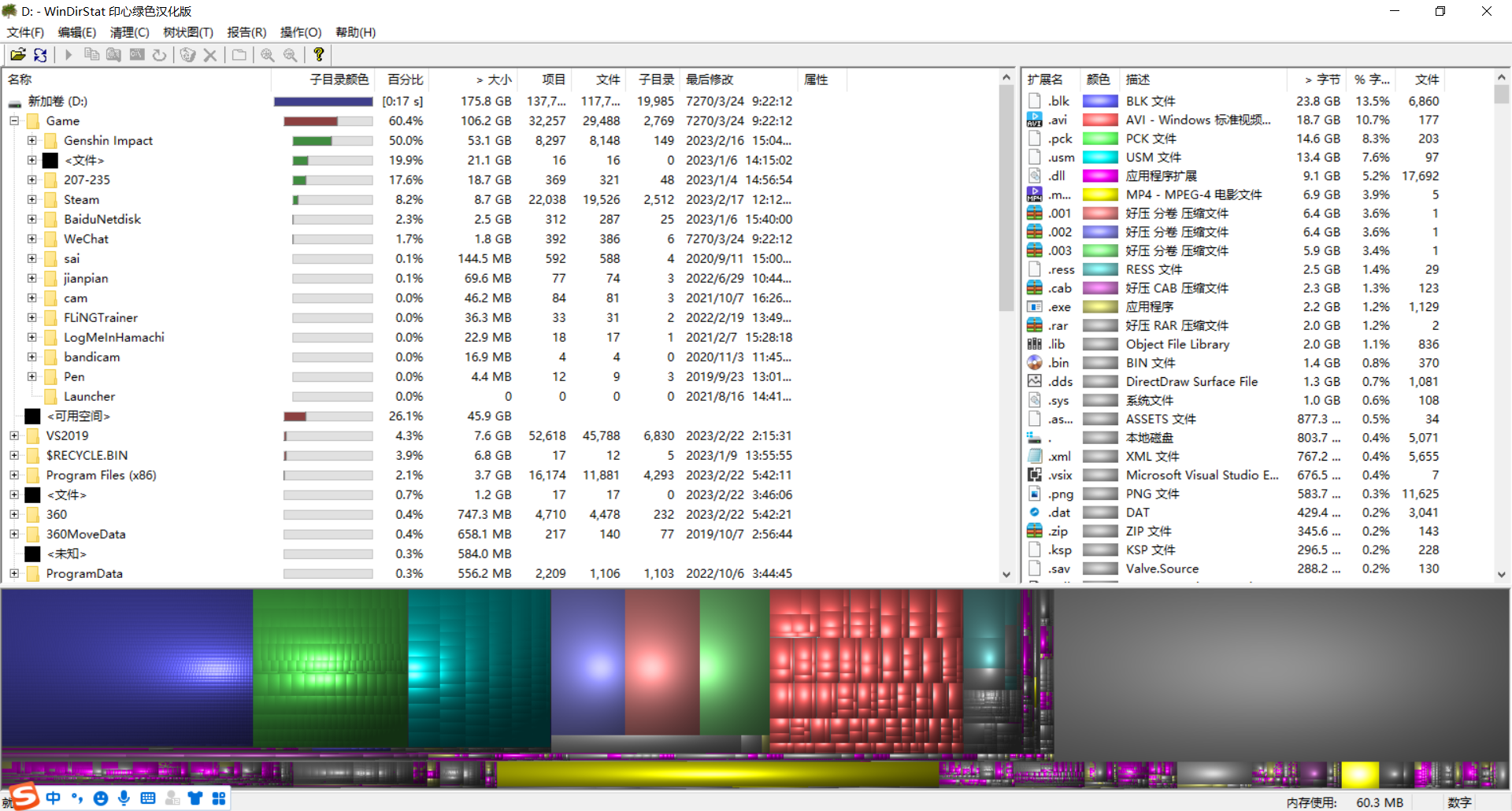1512x811 pixels.
Task: Click the .avi file type icon
Action: 1035,120
